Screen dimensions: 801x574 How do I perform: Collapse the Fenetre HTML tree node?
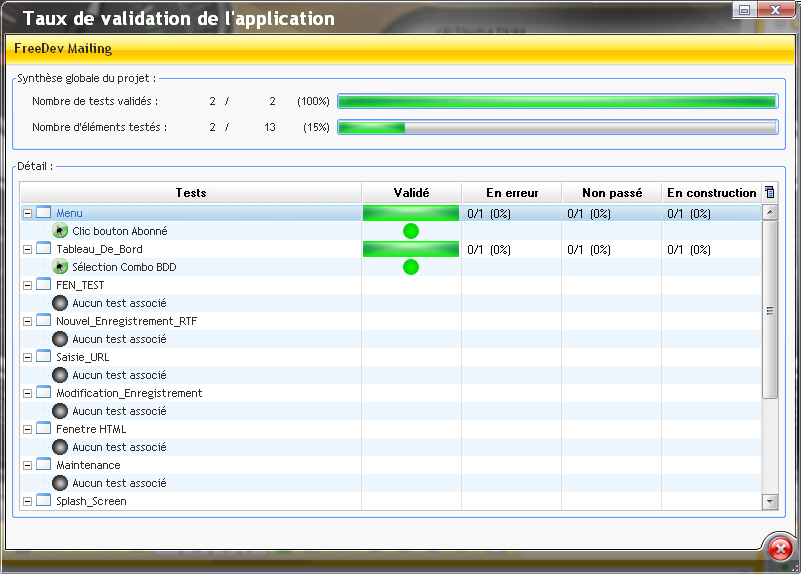(27, 429)
